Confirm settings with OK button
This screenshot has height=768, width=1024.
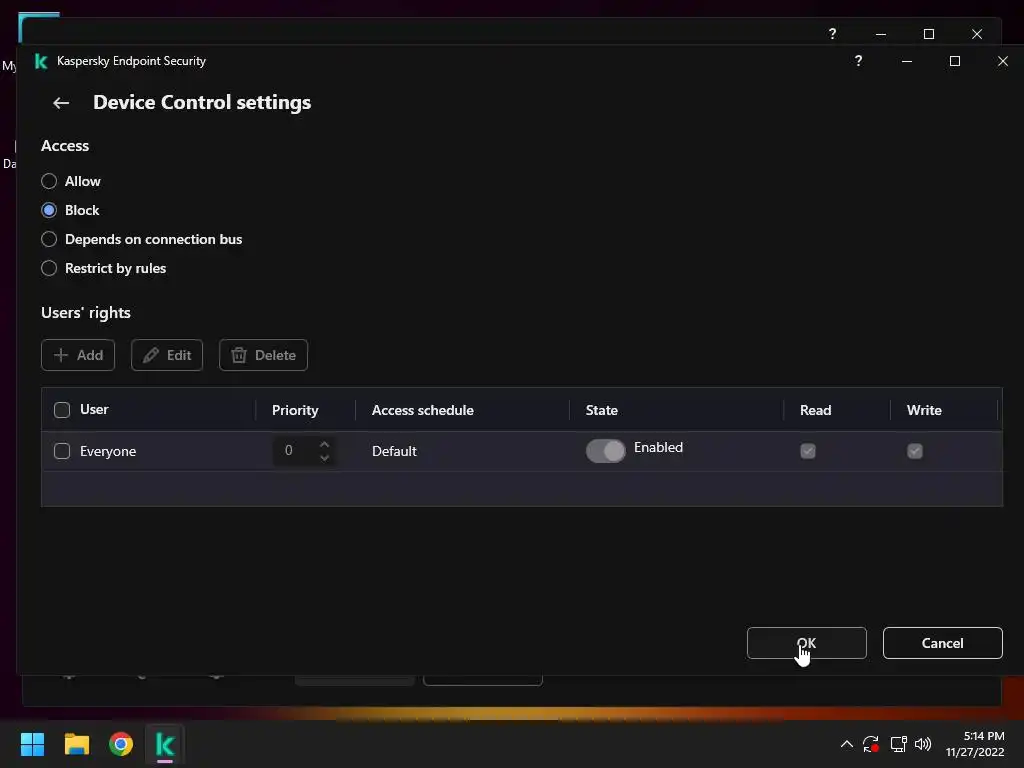(x=807, y=643)
